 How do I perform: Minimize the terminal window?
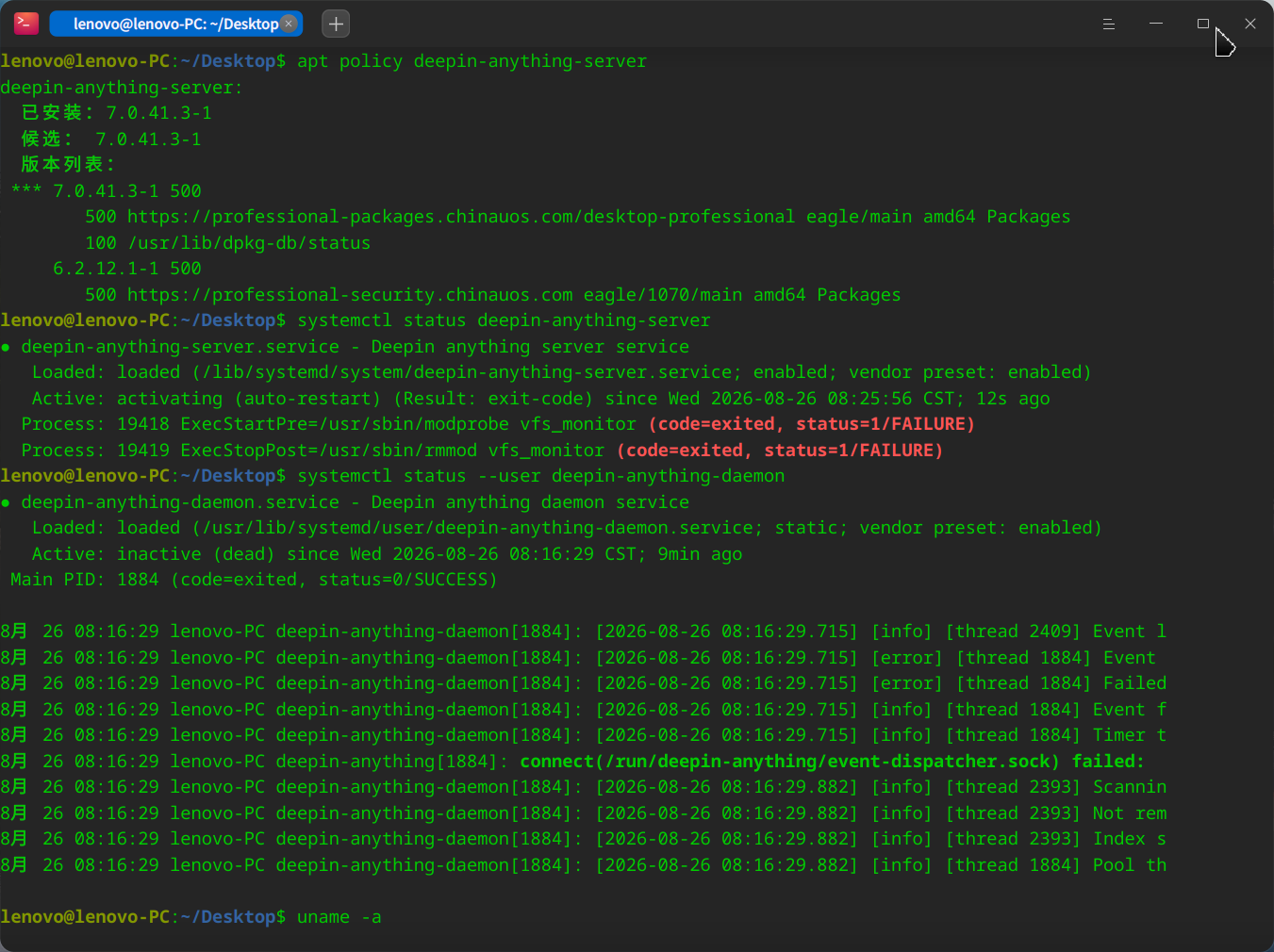click(x=1156, y=24)
